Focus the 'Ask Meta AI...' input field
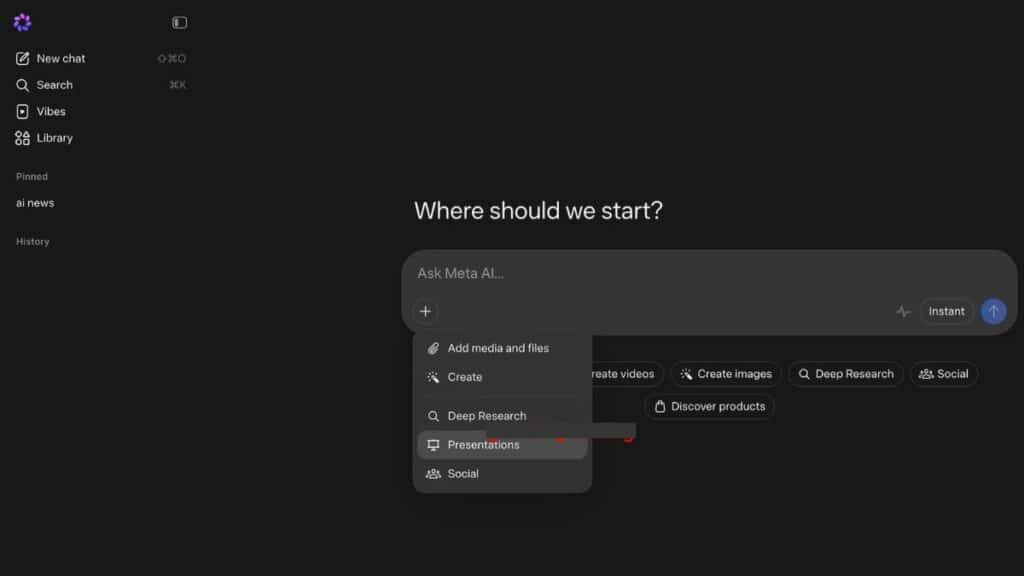Viewport: 1024px width, 576px height. pyautogui.click(x=709, y=274)
